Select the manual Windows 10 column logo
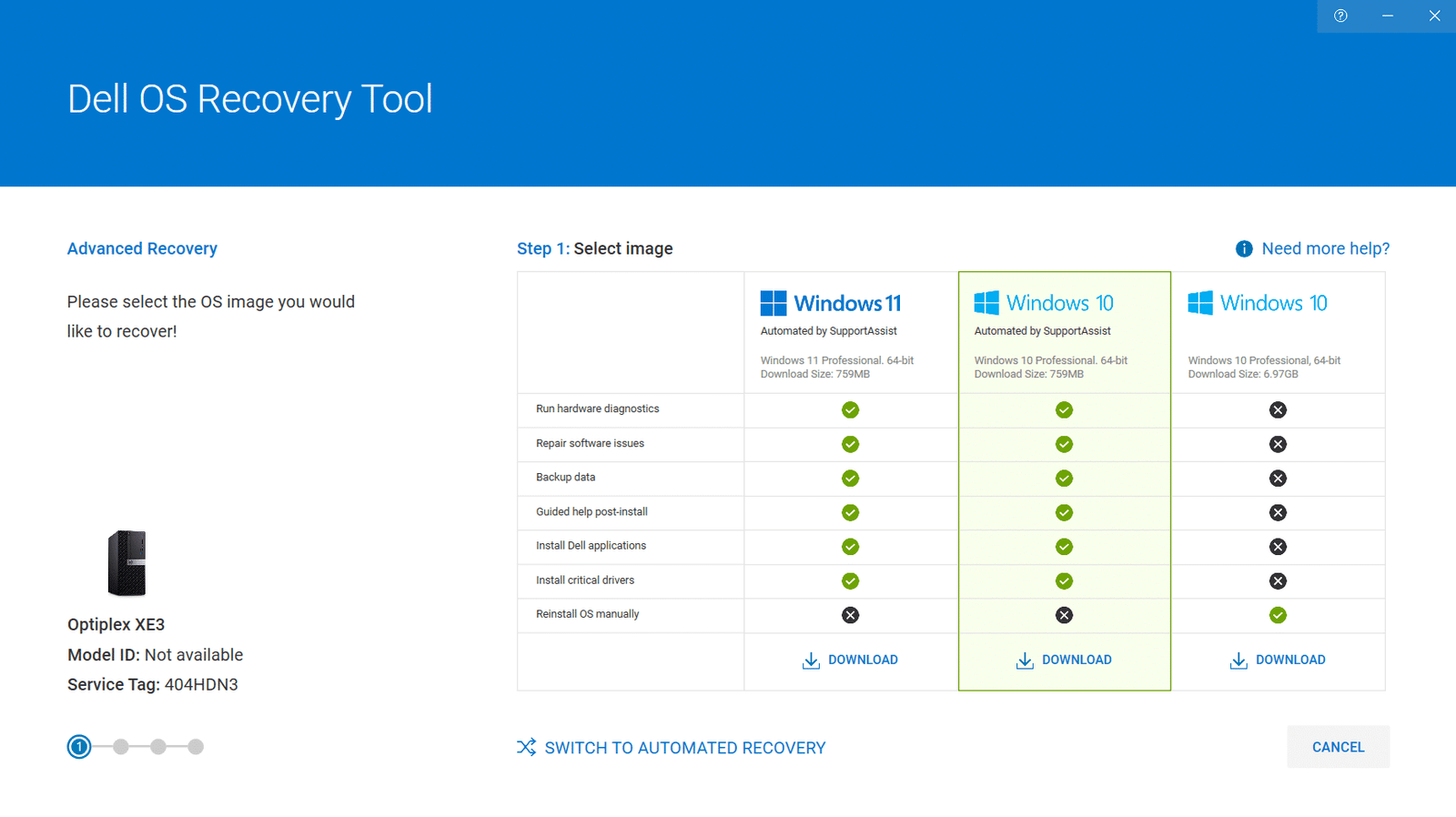 click(1258, 303)
